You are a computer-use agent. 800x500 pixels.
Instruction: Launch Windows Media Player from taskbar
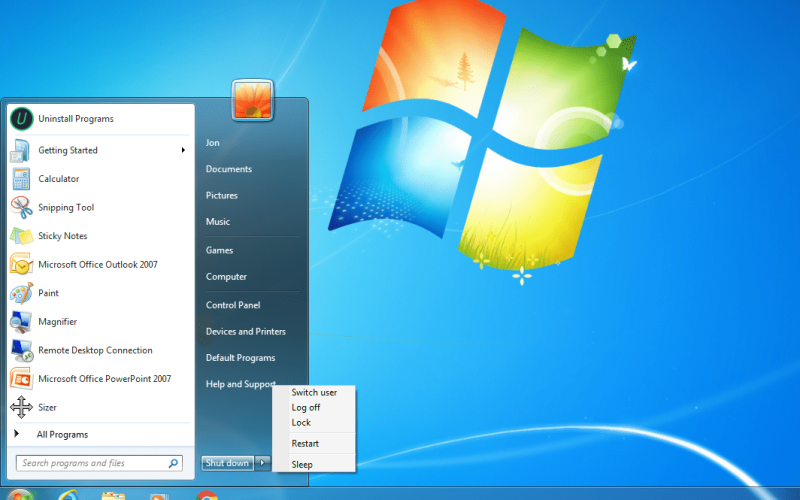(x=159, y=496)
